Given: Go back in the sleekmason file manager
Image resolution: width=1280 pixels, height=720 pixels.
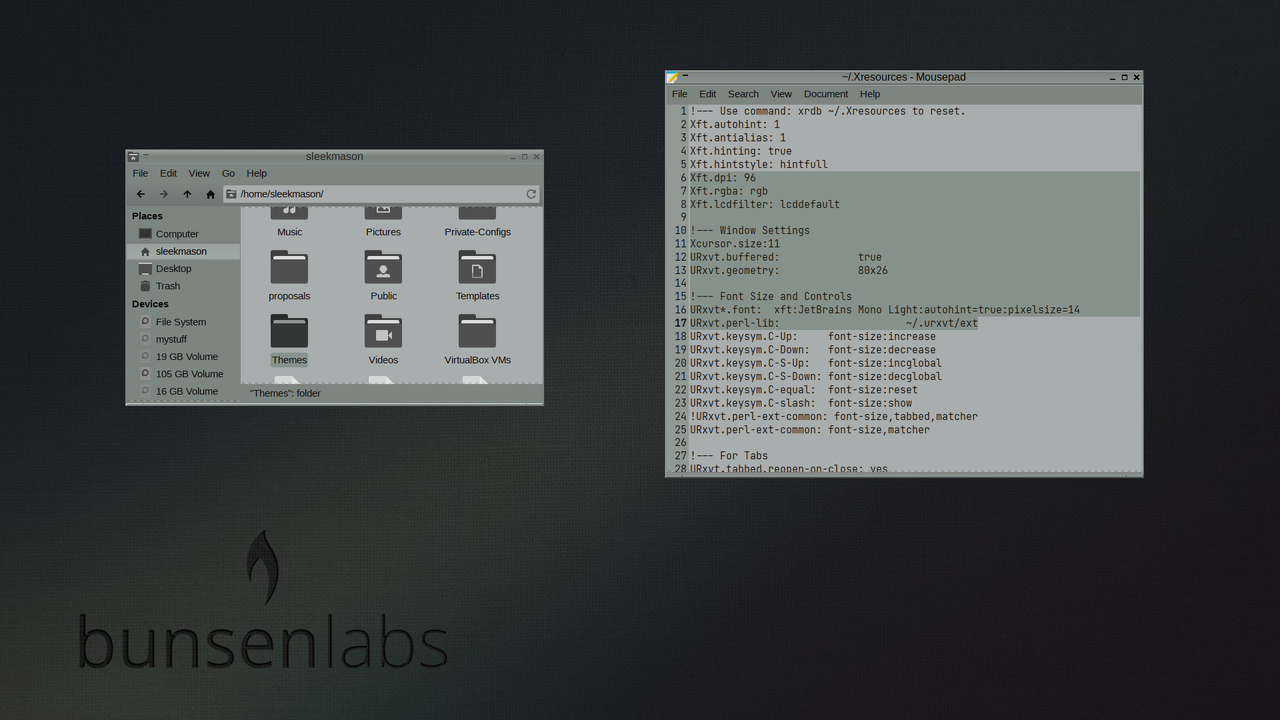Looking at the screenshot, I should click(x=141, y=194).
